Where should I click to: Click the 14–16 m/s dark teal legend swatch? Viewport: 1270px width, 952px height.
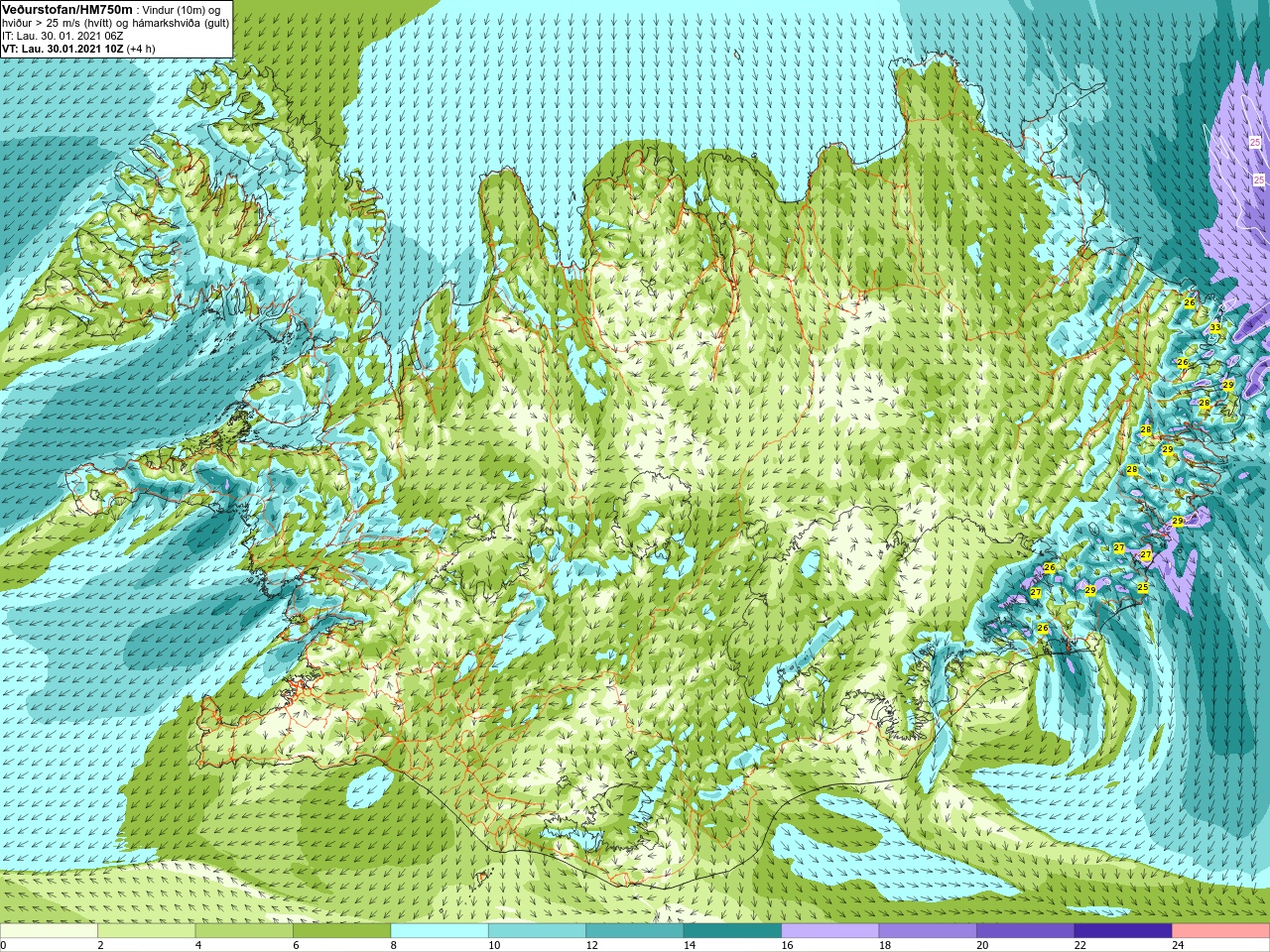733,931
